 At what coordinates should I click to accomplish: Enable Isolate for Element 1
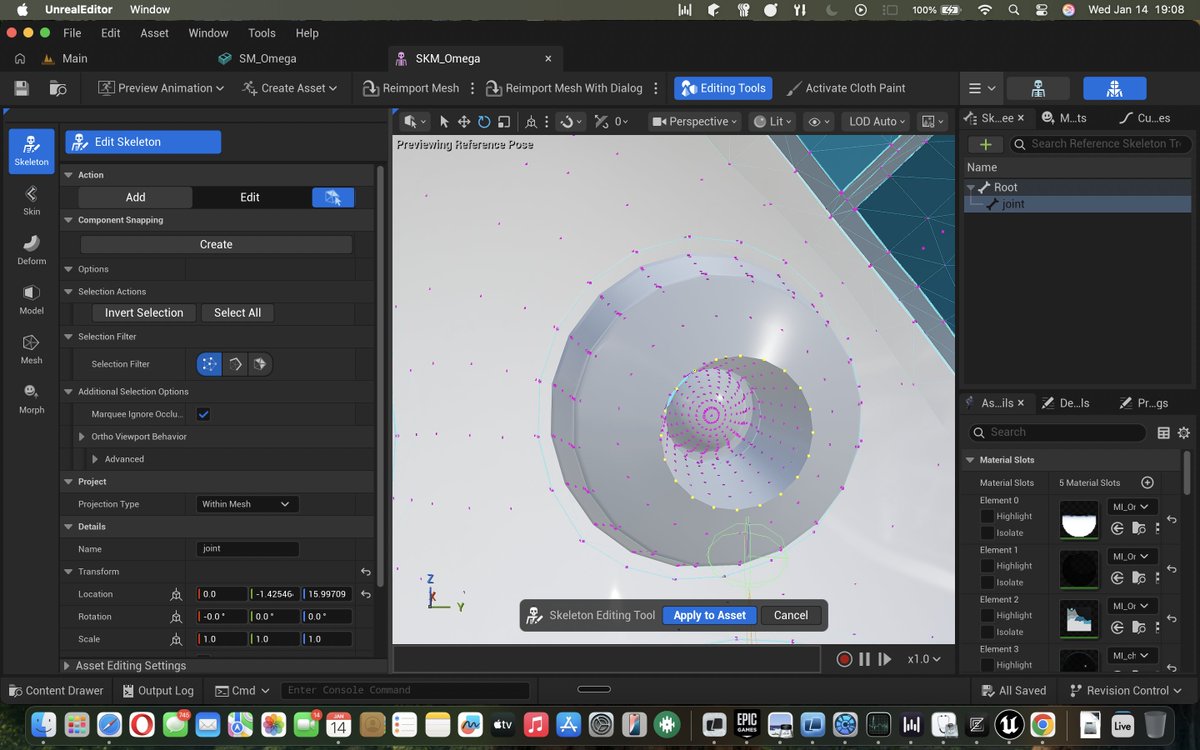click(x=987, y=582)
